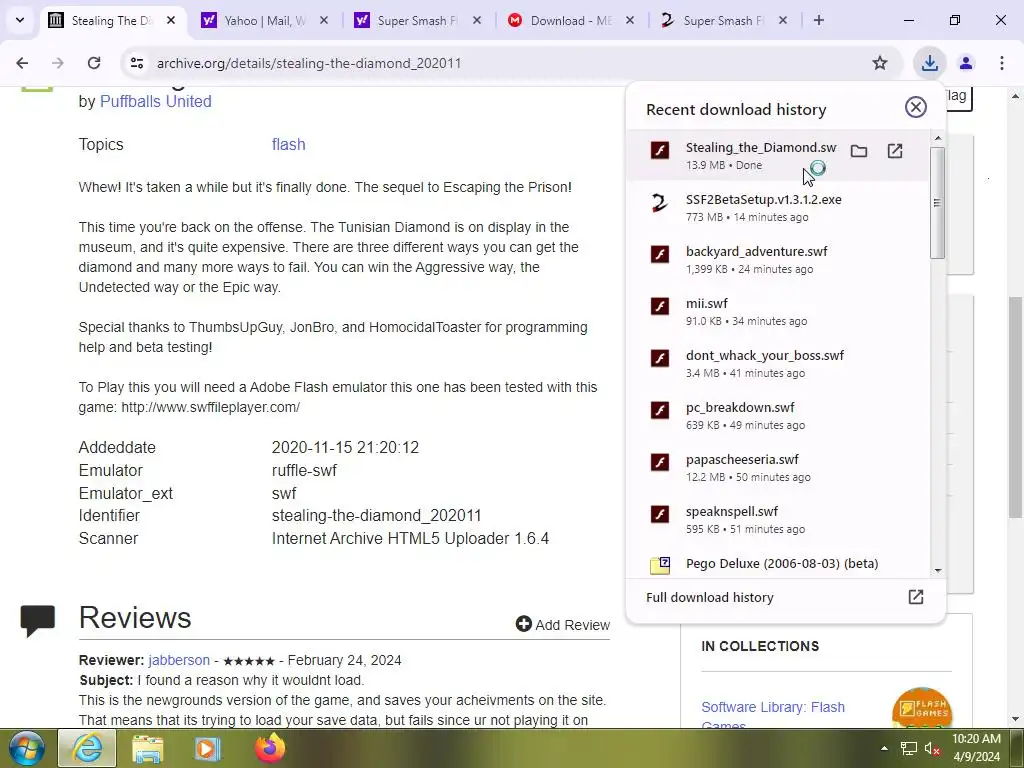Screen dimensions: 1024x768
Task: Click the Reviews speech bubble icon
Action: [x=38, y=620]
